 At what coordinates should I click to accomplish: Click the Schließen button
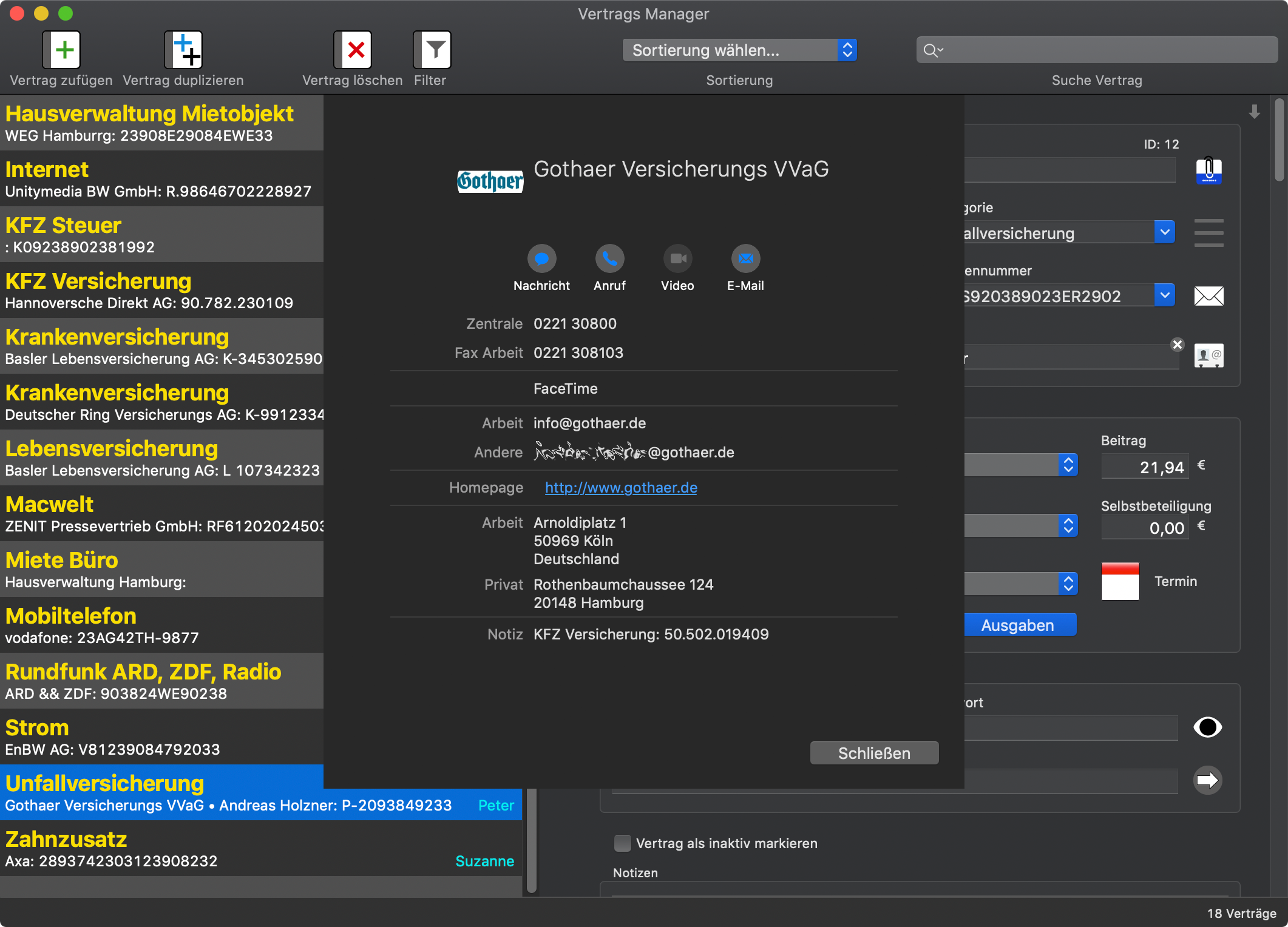click(874, 753)
